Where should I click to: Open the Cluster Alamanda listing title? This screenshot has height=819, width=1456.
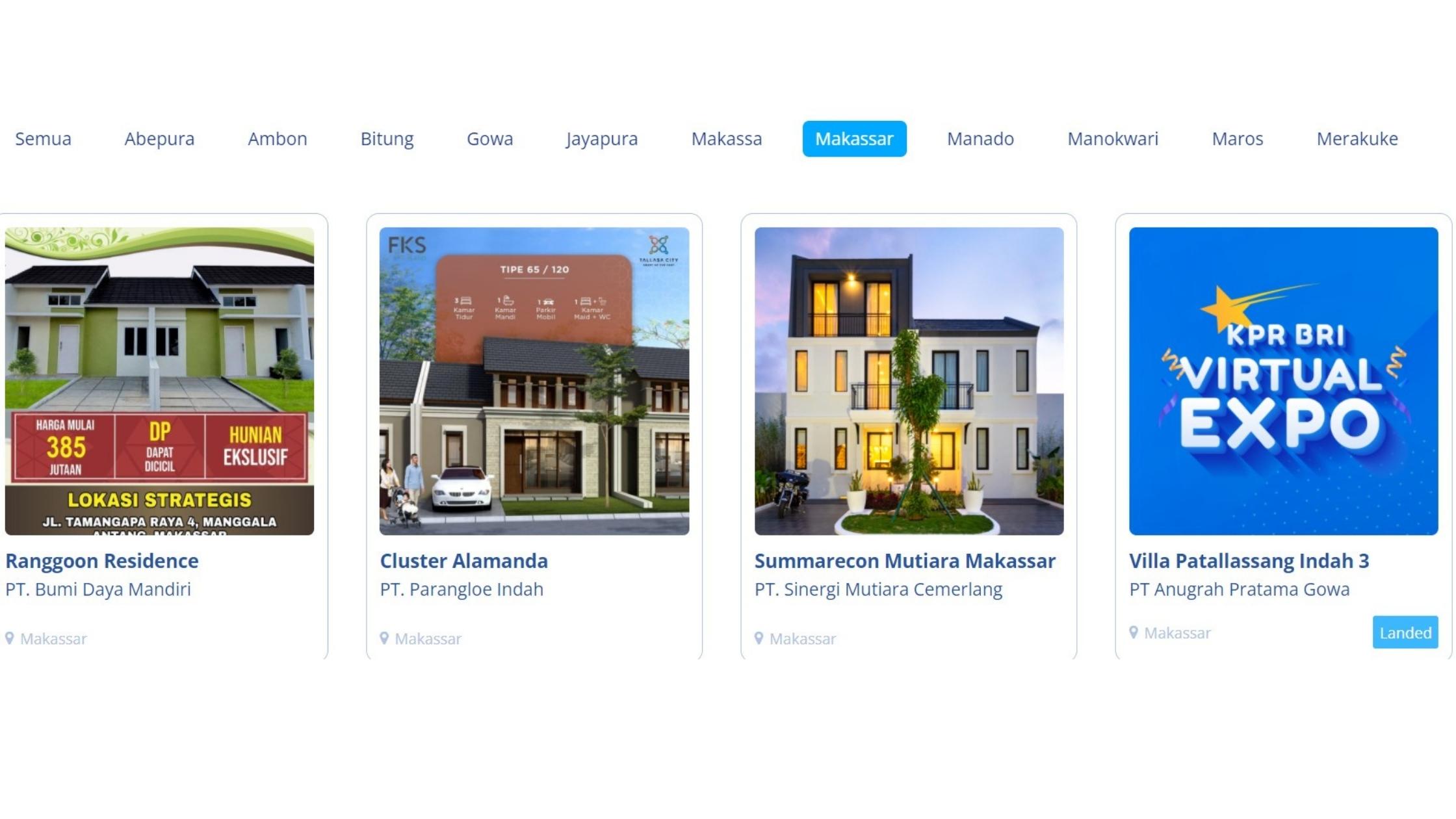[463, 561]
